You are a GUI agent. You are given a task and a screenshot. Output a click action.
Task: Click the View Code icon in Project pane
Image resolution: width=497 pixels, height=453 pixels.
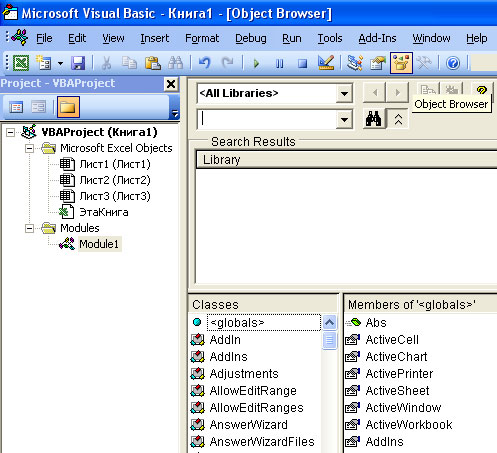pyautogui.click(x=16, y=107)
